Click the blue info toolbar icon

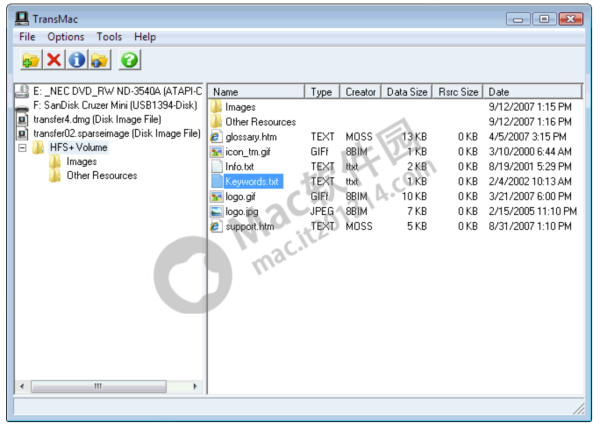coord(76,61)
